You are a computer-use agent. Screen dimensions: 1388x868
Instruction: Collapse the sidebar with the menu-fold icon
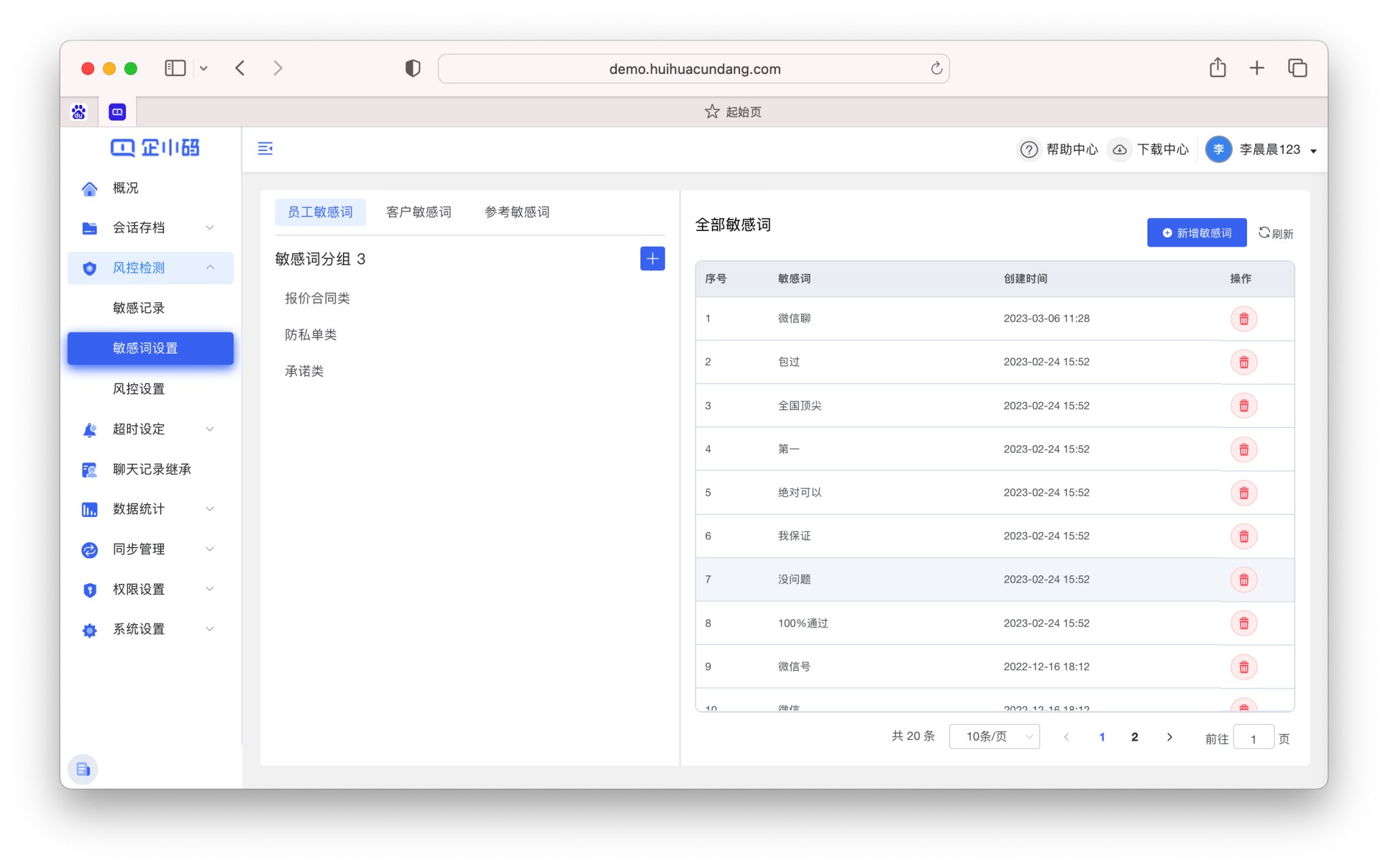(265, 148)
